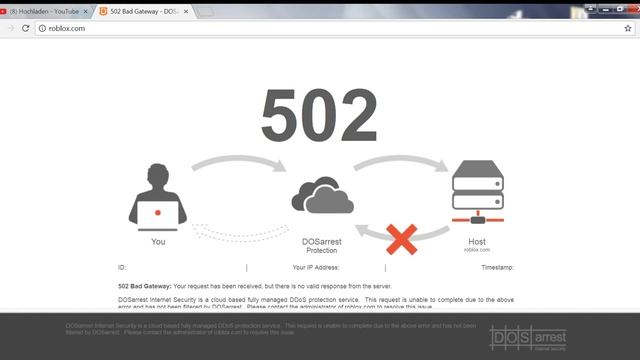
Task: Click the 'Host' label
Action: click(477, 242)
